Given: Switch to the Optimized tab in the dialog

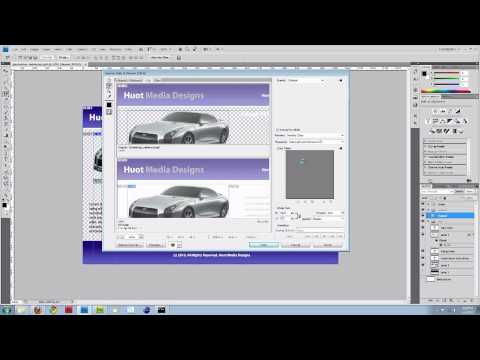Looking at the screenshot, I should pos(135,80).
